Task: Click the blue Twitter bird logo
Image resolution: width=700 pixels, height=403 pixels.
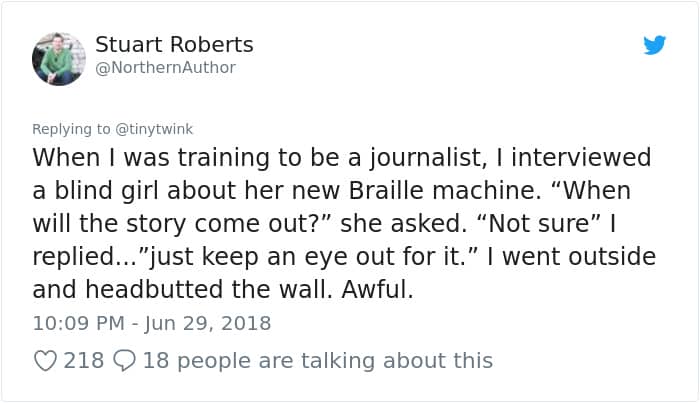Action: 654,45
